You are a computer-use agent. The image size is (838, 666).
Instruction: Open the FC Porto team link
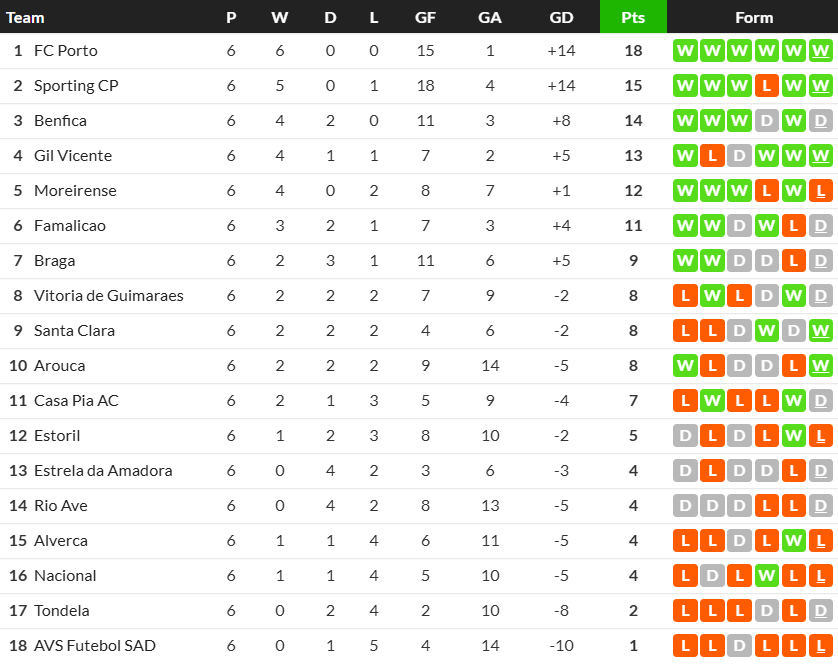point(66,51)
